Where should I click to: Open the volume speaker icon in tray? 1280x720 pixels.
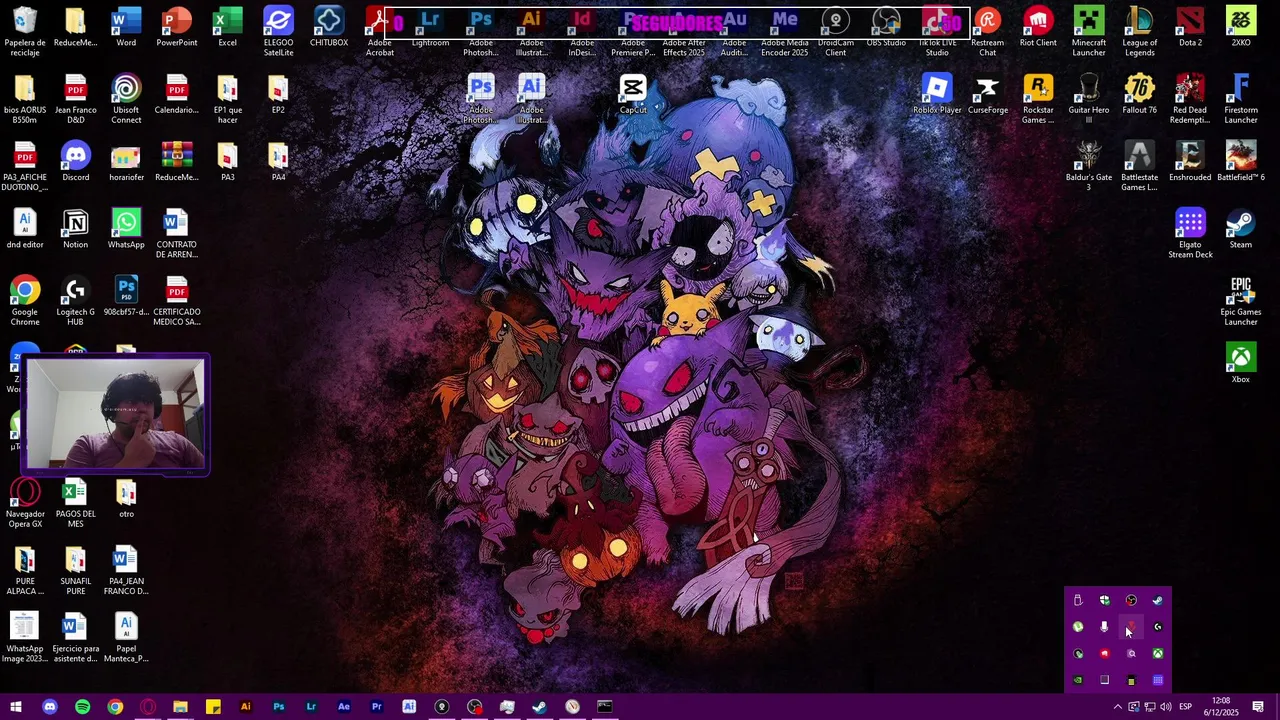click(x=1166, y=707)
